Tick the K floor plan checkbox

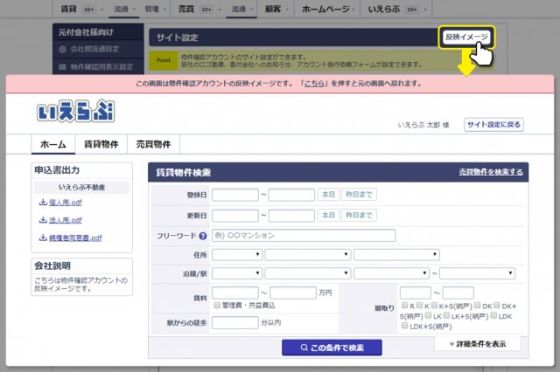click(x=420, y=305)
